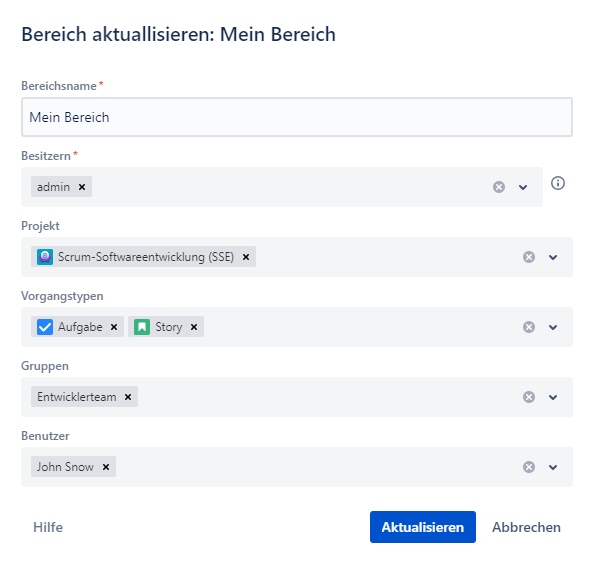Clear all Vorgangstypen selections
Screen dimensions: 592x563
coord(529,327)
